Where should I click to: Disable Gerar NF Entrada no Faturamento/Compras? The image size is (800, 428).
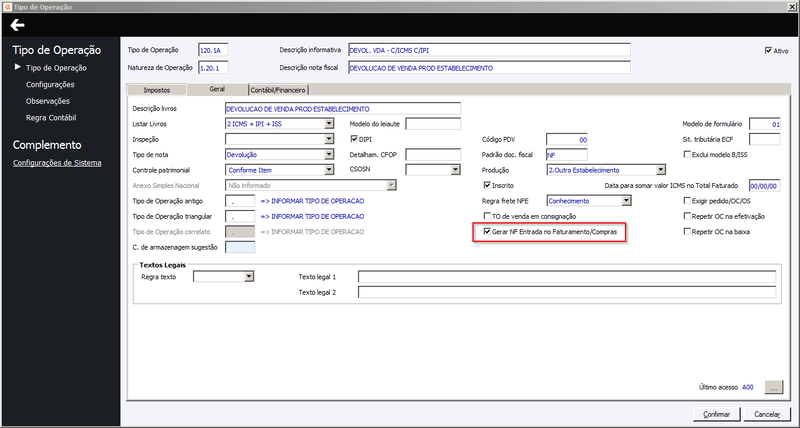(x=487, y=232)
